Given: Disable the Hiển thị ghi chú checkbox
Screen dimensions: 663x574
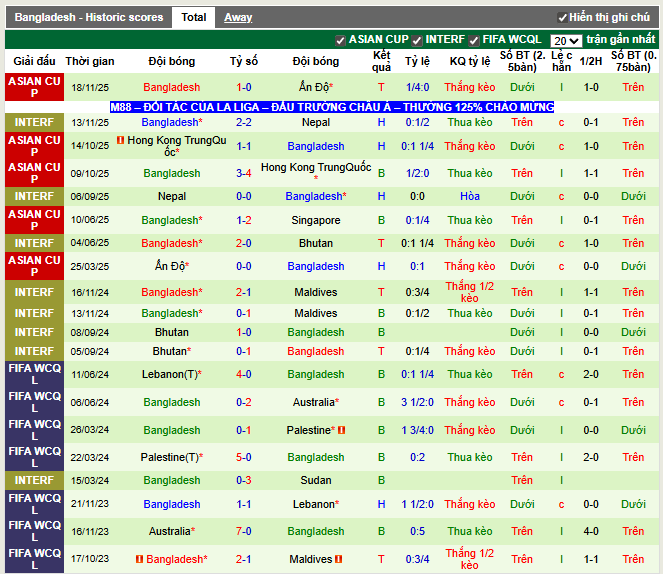Looking at the screenshot, I should [x=562, y=18].
